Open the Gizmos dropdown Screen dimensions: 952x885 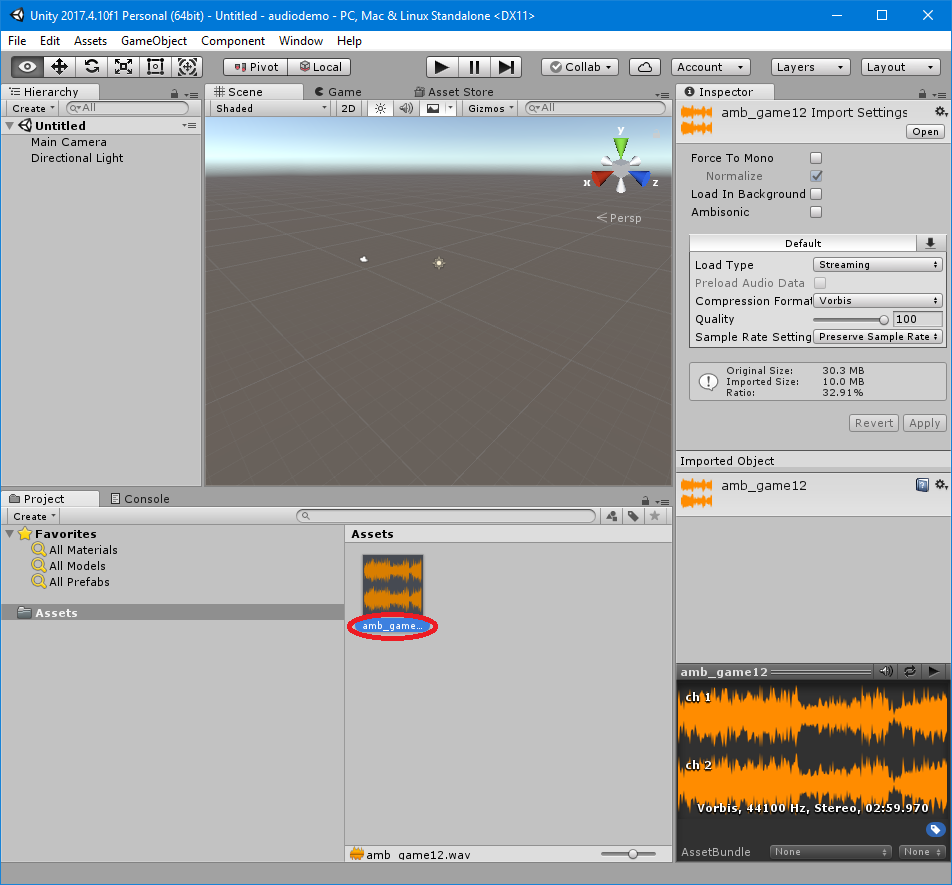pyautogui.click(x=491, y=108)
